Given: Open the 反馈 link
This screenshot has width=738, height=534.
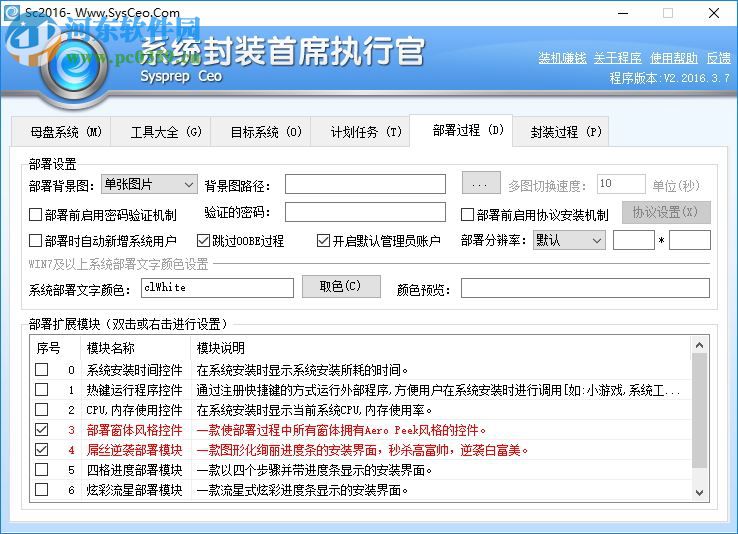Looking at the screenshot, I should click(x=718, y=58).
